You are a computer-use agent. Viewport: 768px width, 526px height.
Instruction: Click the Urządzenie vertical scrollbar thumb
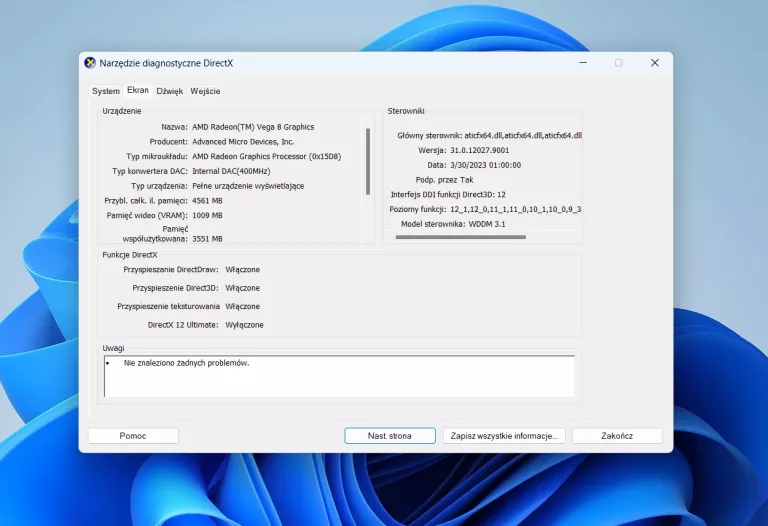tap(368, 162)
